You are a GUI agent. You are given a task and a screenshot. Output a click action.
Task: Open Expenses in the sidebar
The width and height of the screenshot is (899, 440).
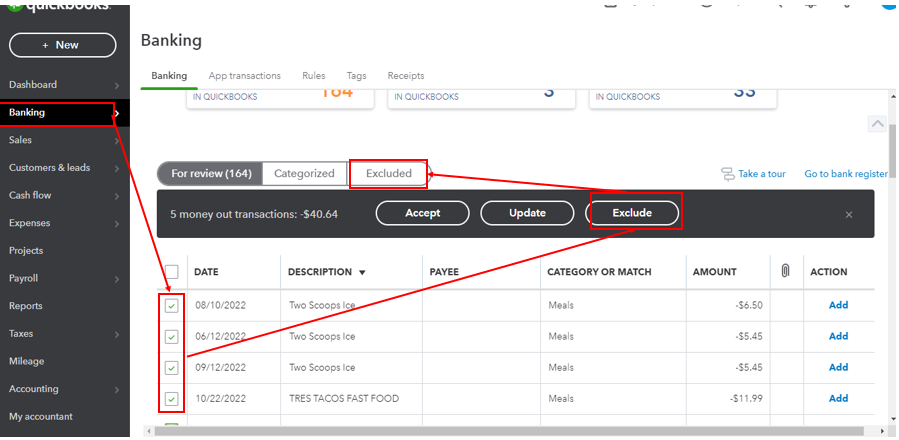[29, 223]
